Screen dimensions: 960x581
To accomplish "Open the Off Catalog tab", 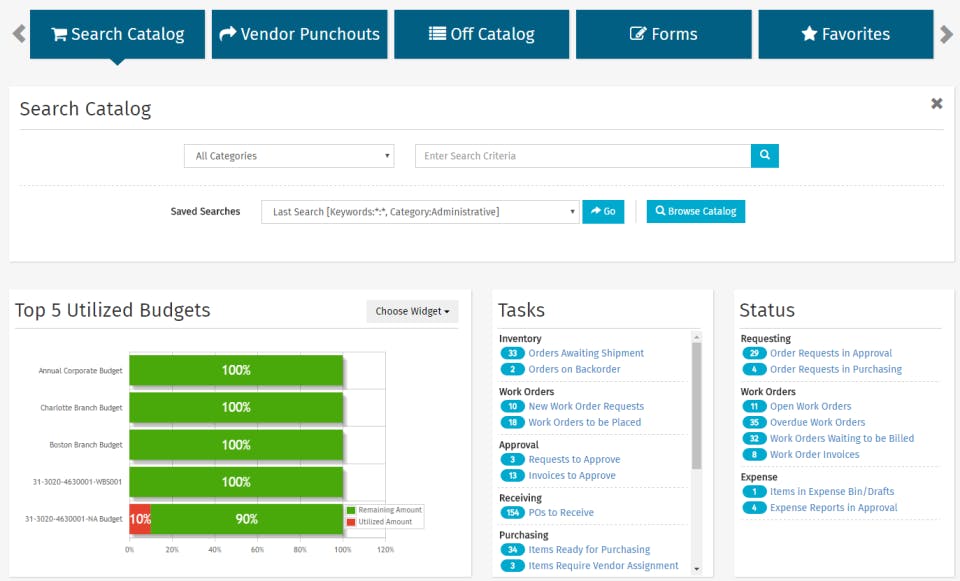I will coord(482,34).
